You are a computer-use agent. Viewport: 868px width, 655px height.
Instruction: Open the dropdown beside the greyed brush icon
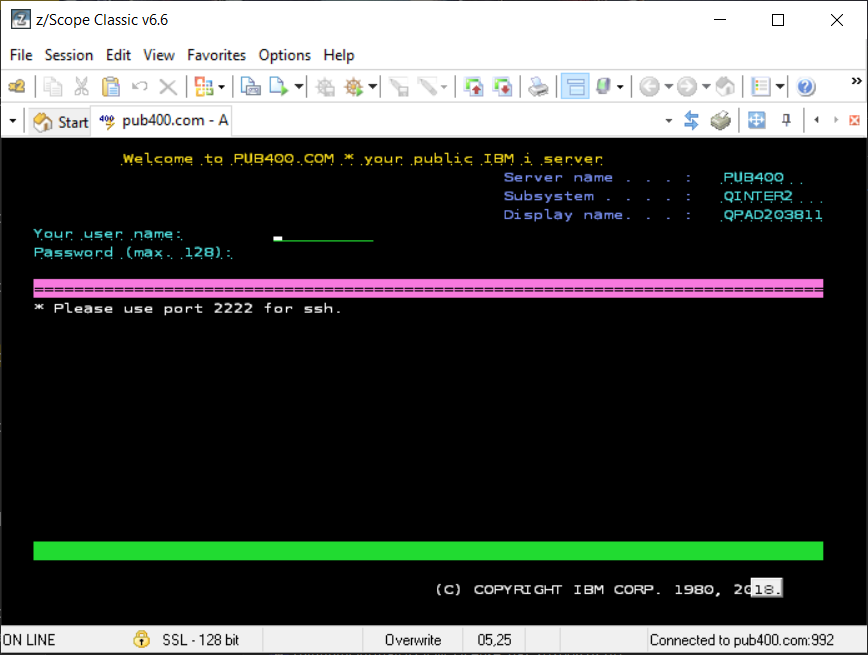pos(444,87)
